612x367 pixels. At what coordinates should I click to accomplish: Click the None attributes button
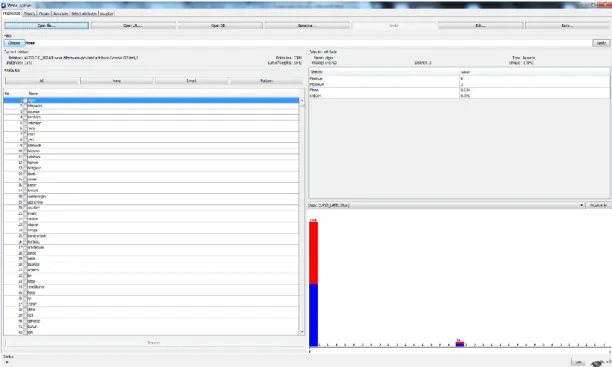coord(117,81)
